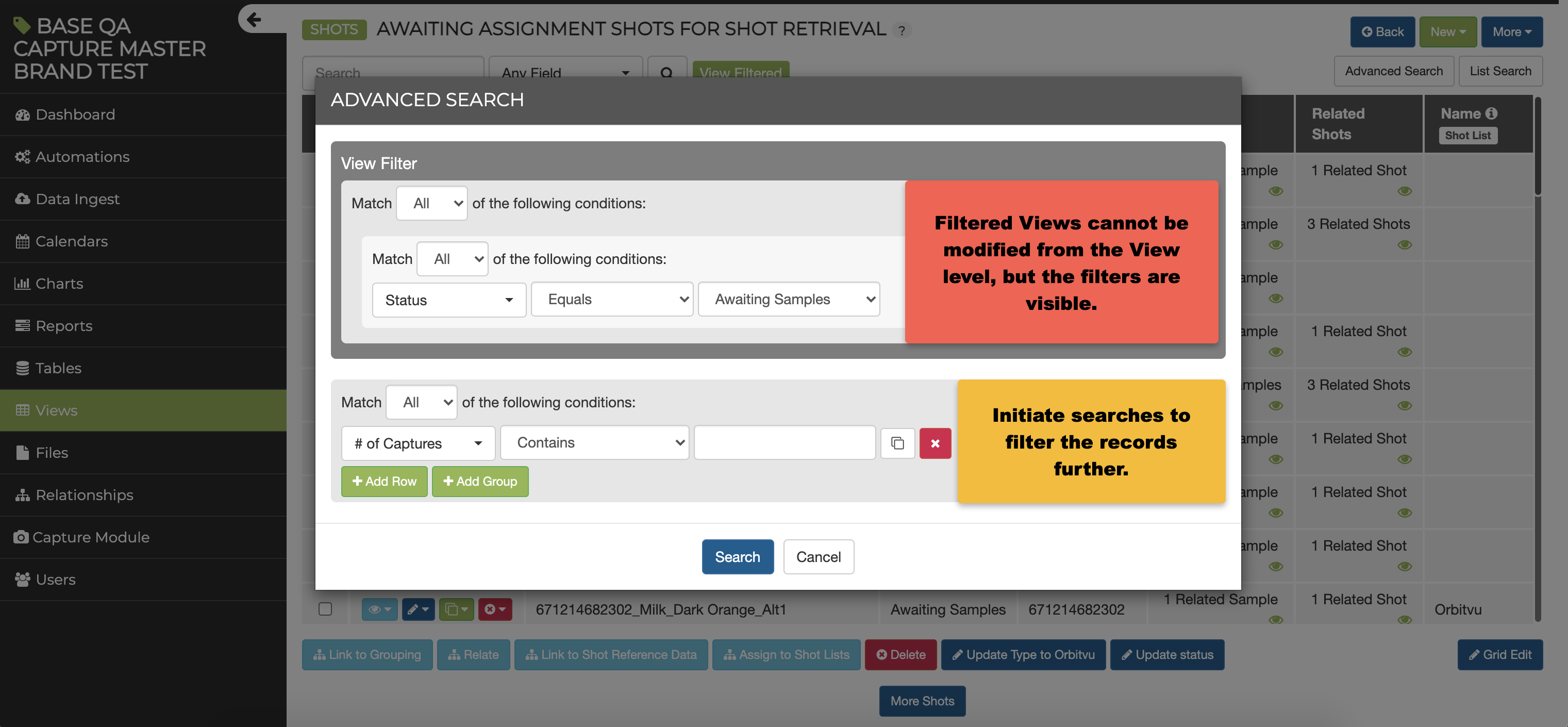Go to Dashboard in sidebar
Image resolution: width=1568 pixels, height=727 pixels.
point(75,114)
